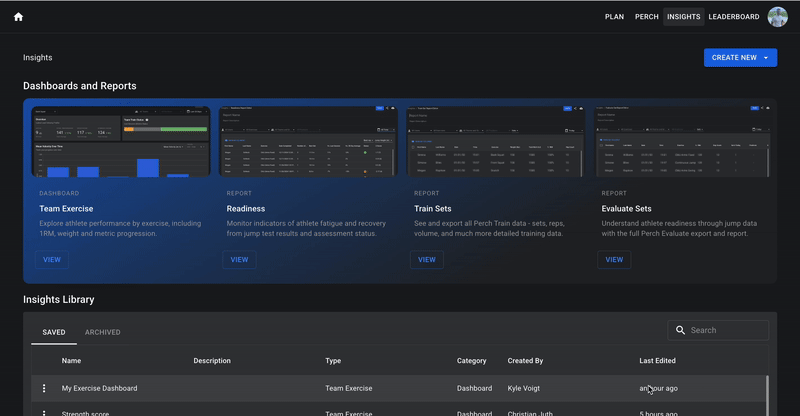Select the Insights navigation item
800x416 pixels.
coord(684,17)
